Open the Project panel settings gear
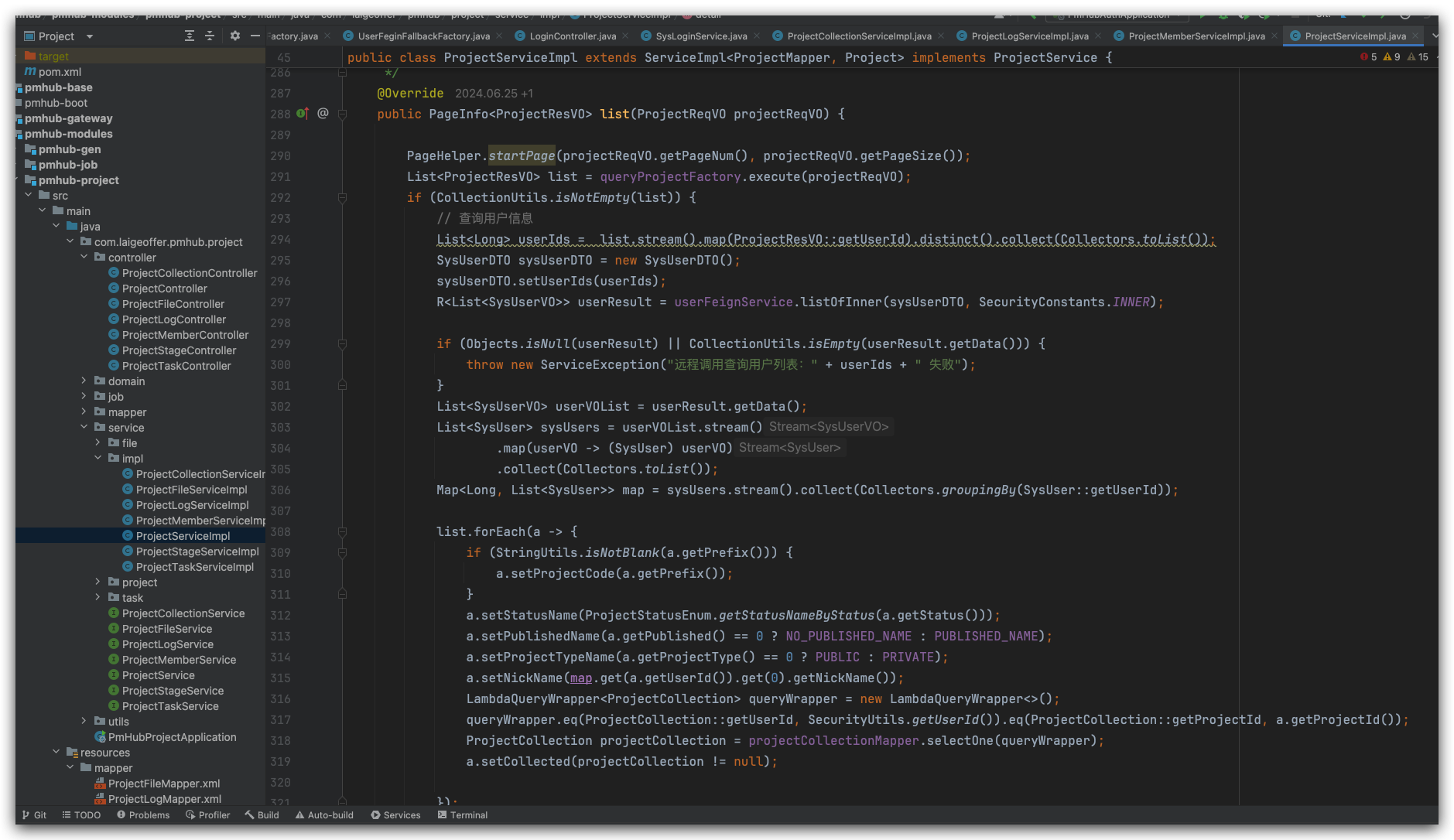 (235, 36)
